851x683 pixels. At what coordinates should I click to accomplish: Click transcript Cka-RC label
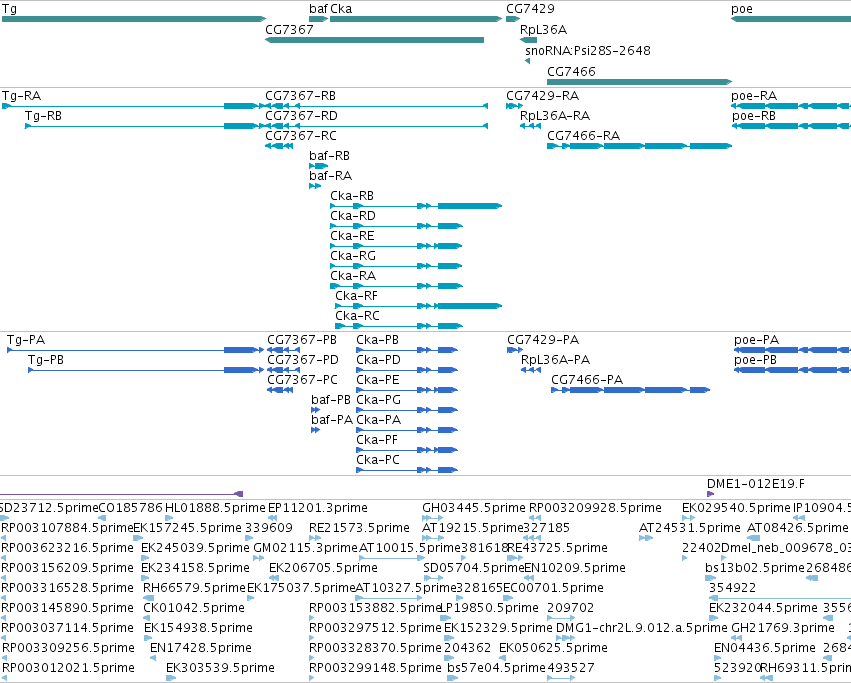coord(357,316)
